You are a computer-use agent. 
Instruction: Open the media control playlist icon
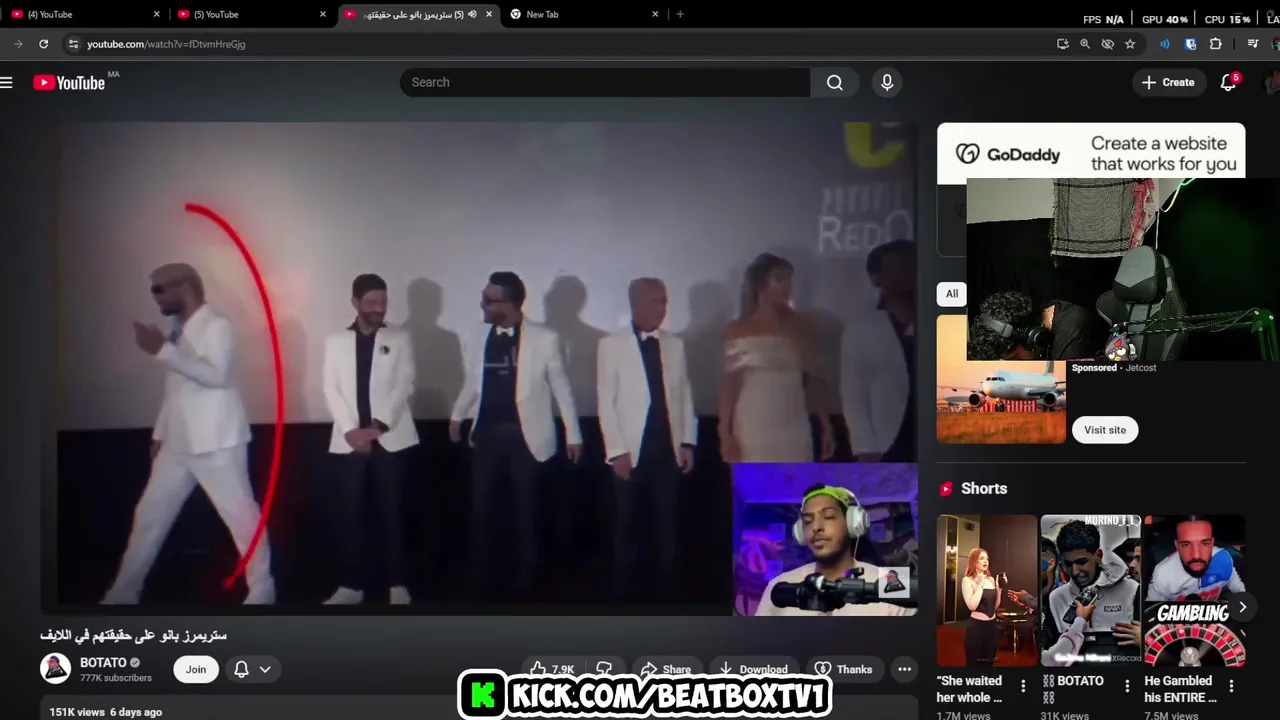click(1253, 44)
